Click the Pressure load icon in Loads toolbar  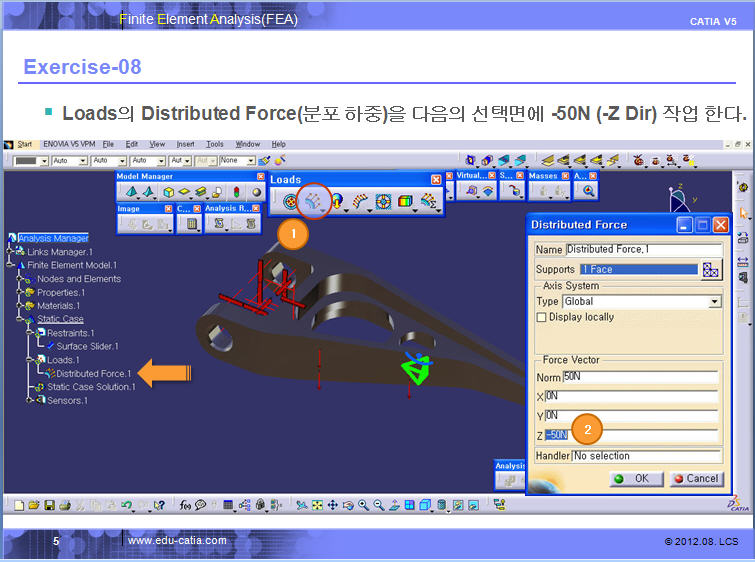tap(290, 201)
